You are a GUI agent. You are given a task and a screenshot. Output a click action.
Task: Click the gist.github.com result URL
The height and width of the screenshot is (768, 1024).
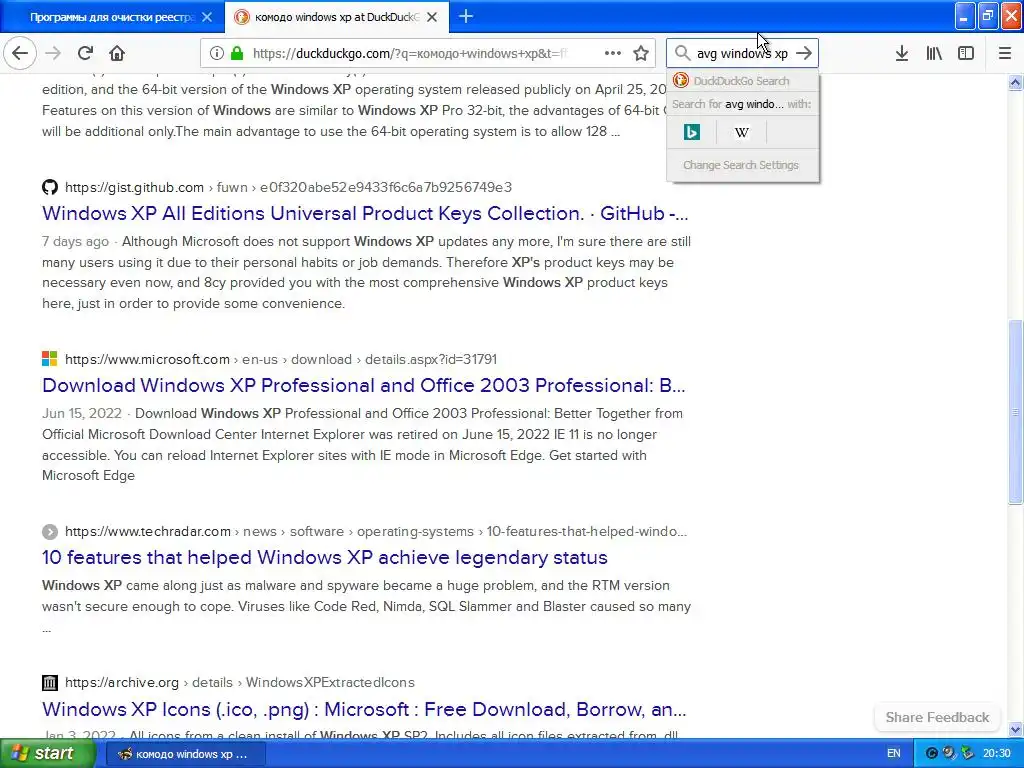[x=288, y=187]
